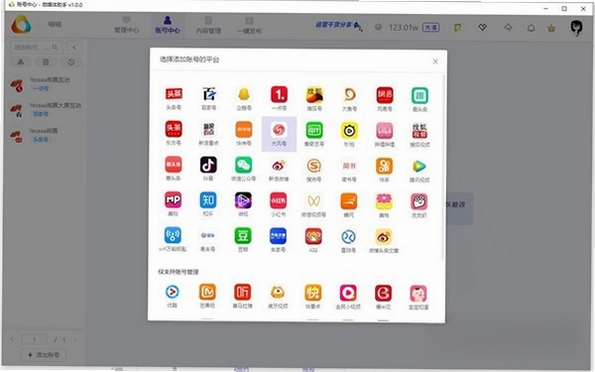Pick the 皮皮虾 pink icon
Image resolution: width=595 pixels, height=372 pixels.
419,202
